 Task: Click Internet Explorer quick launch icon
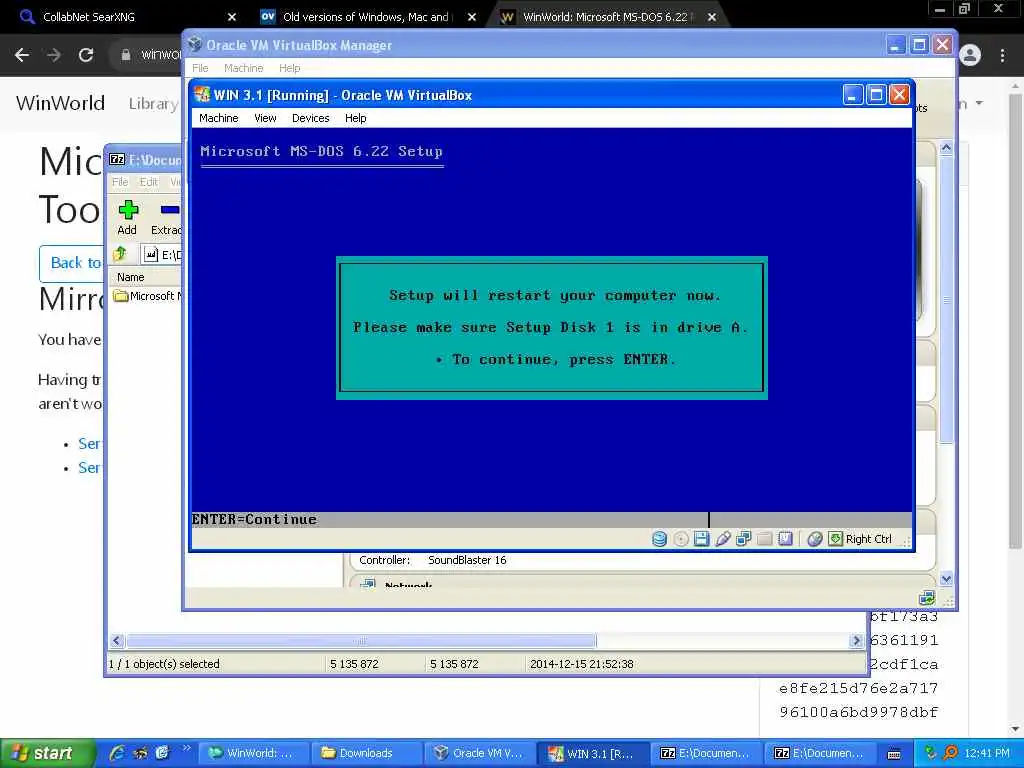(x=118, y=753)
